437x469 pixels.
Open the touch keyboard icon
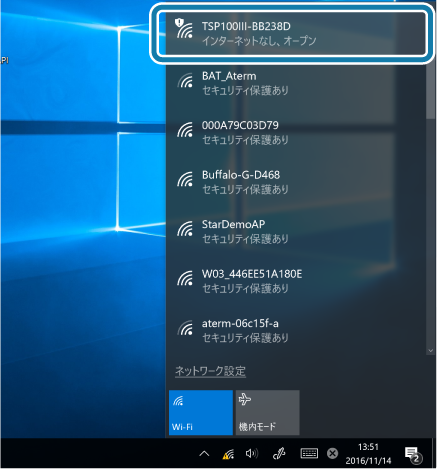click(x=309, y=453)
